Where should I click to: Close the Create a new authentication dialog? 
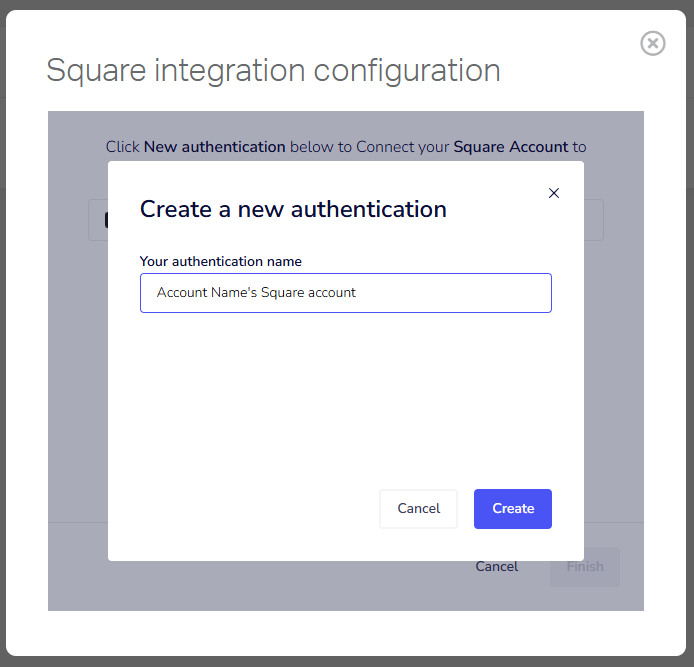tap(554, 193)
